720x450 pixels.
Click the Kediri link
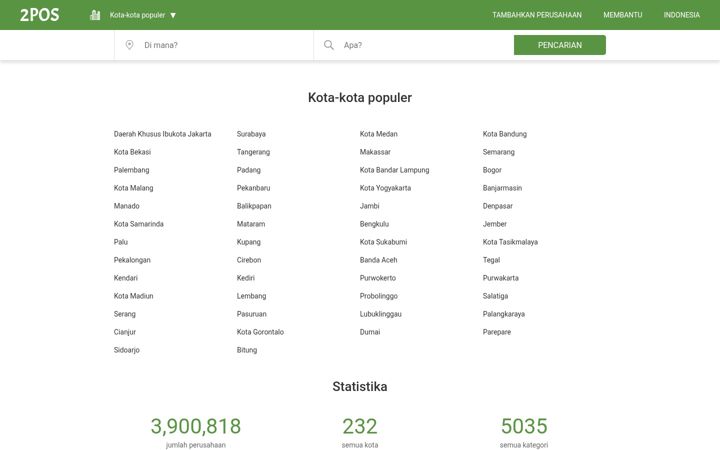pos(246,278)
